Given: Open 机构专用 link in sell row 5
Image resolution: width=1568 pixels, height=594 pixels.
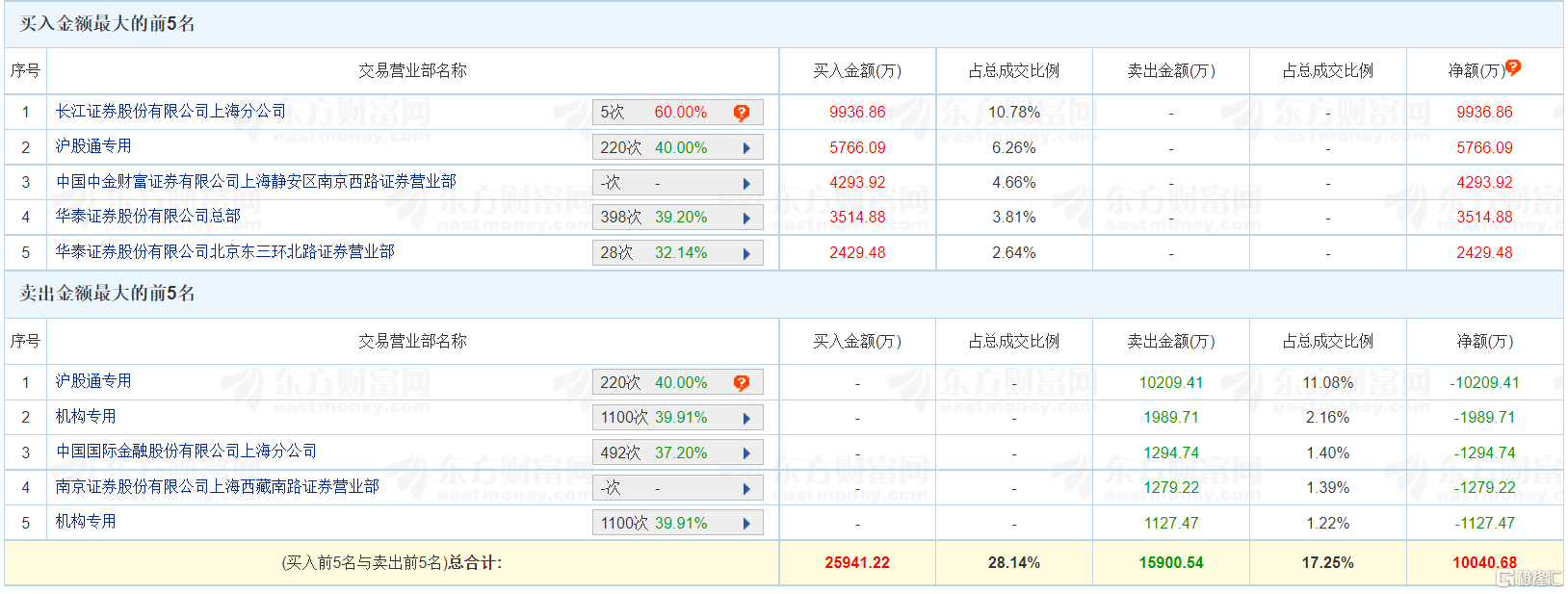Looking at the screenshot, I should (86, 522).
